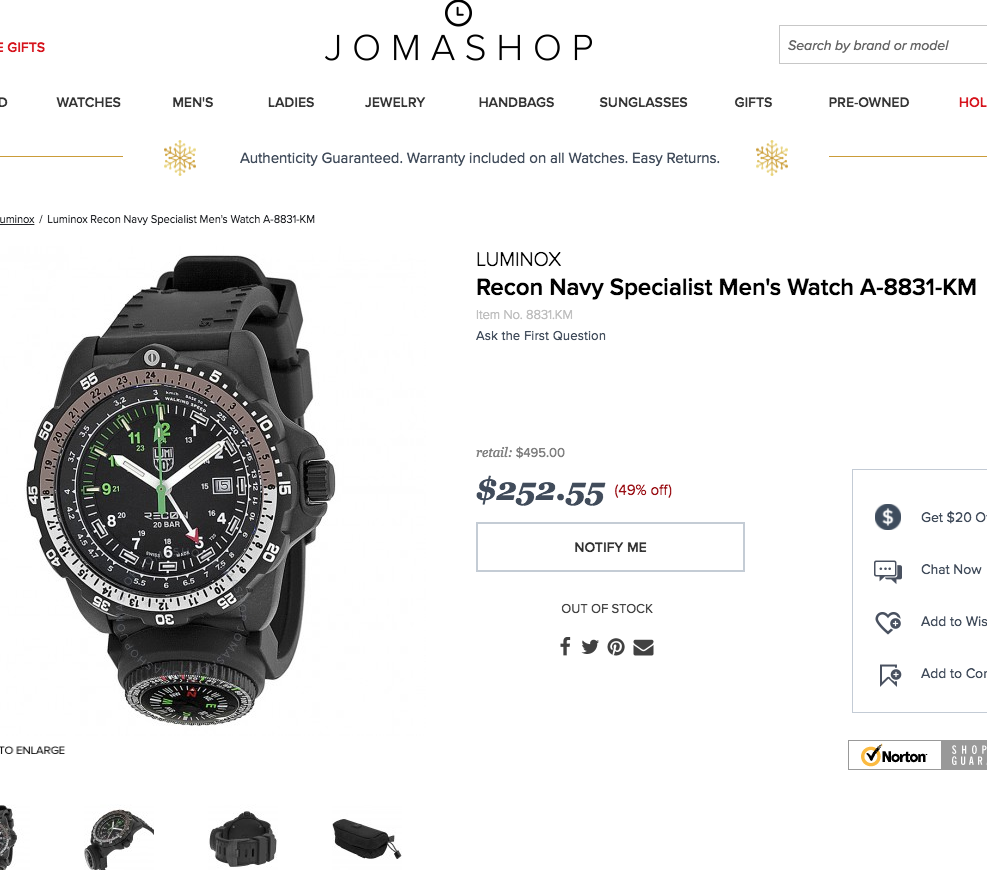The height and width of the screenshot is (870, 987).
Task: Click Ask the First Question link
Action: 541,336
